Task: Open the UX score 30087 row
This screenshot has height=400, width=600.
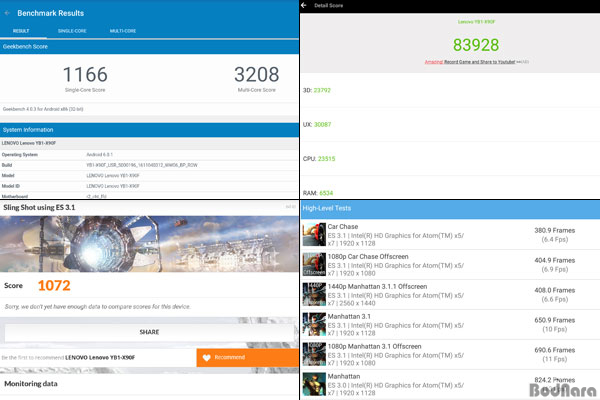Action: [450, 124]
